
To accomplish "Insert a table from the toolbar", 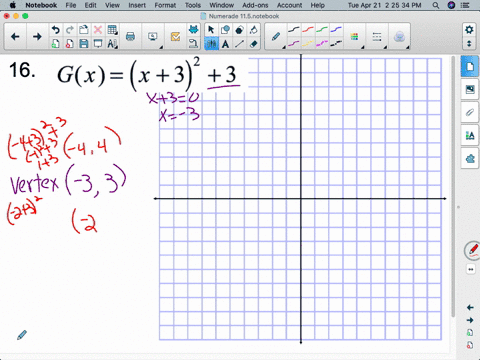I will (x=112, y=30).
